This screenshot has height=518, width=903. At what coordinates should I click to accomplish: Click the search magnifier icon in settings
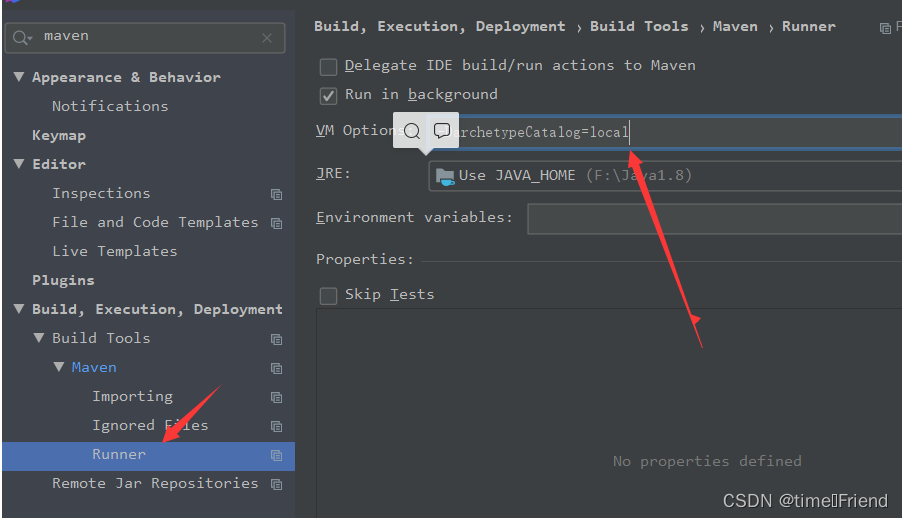tap(23, 38)
